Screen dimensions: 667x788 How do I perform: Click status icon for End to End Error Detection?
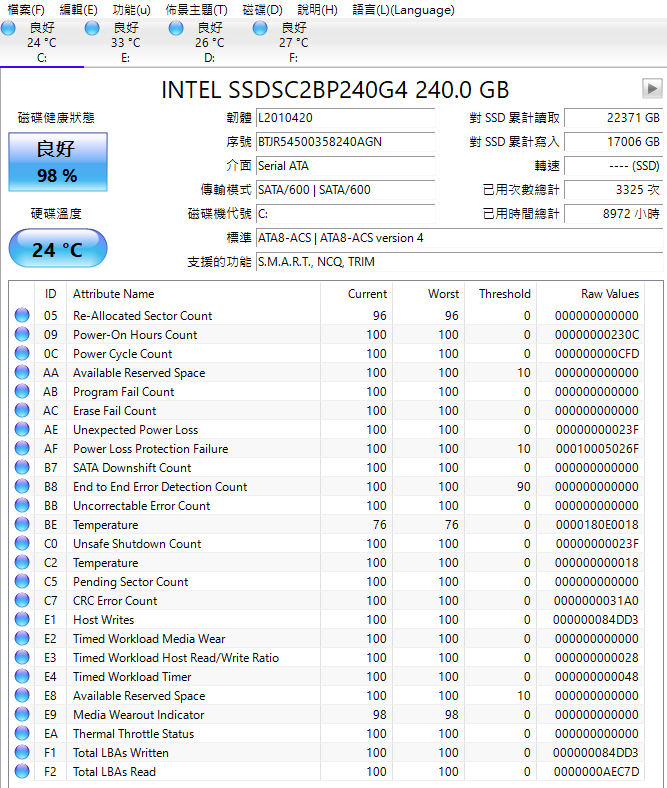[22, 486]
